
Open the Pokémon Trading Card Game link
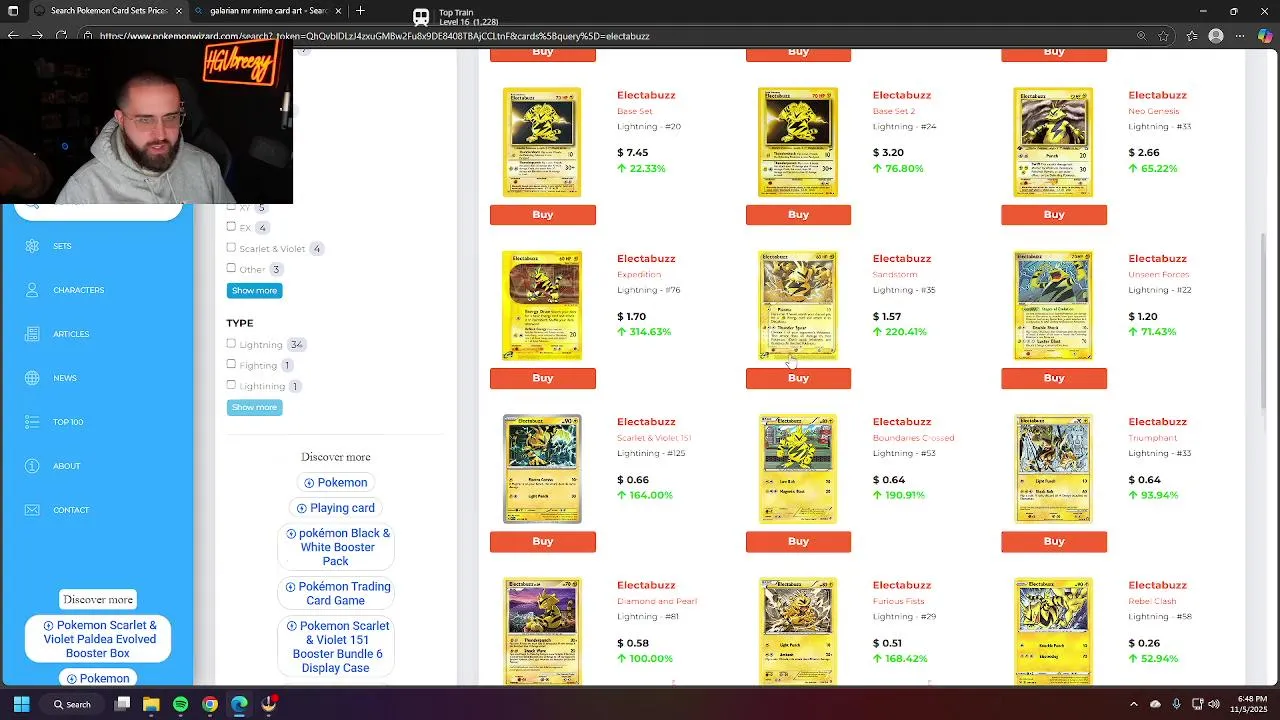pos(336,594)
